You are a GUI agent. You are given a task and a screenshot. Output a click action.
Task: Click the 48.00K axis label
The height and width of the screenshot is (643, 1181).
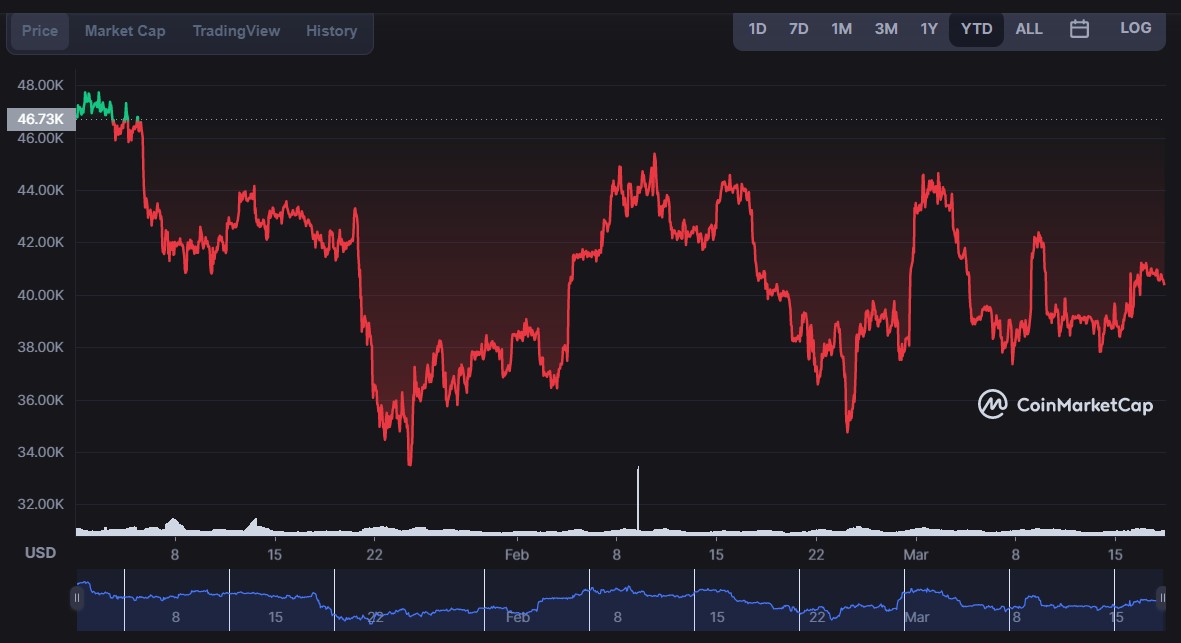(x=41, y=85)
